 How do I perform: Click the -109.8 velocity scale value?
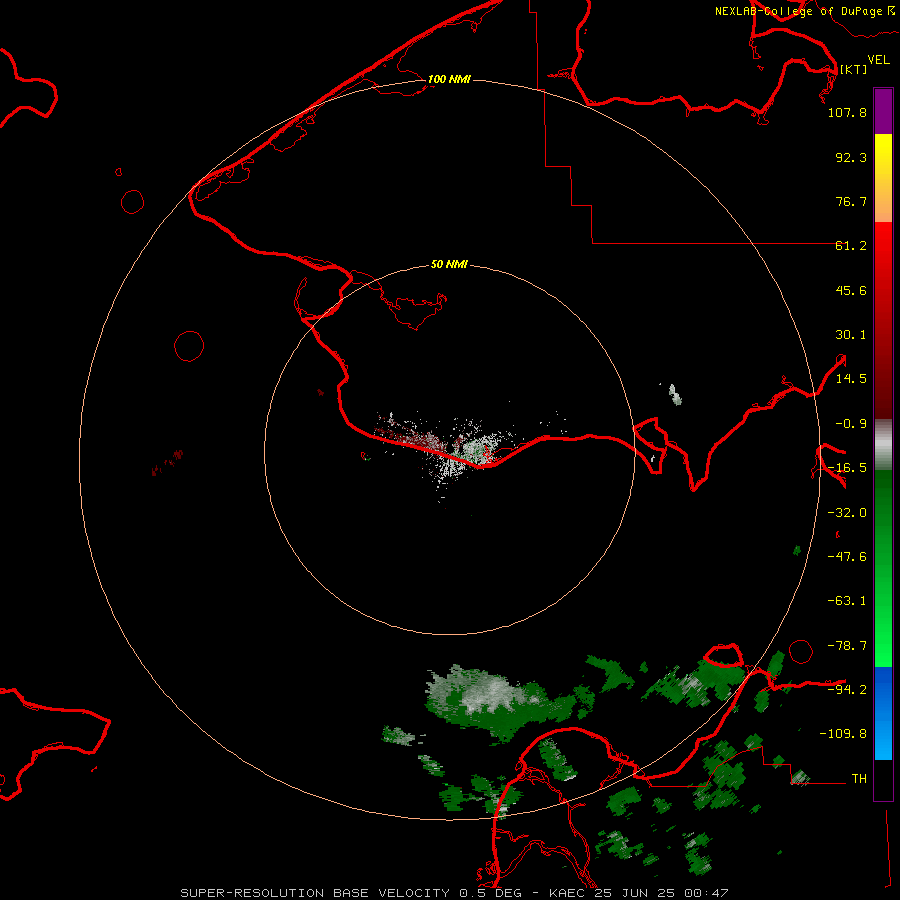click(843, 734)
